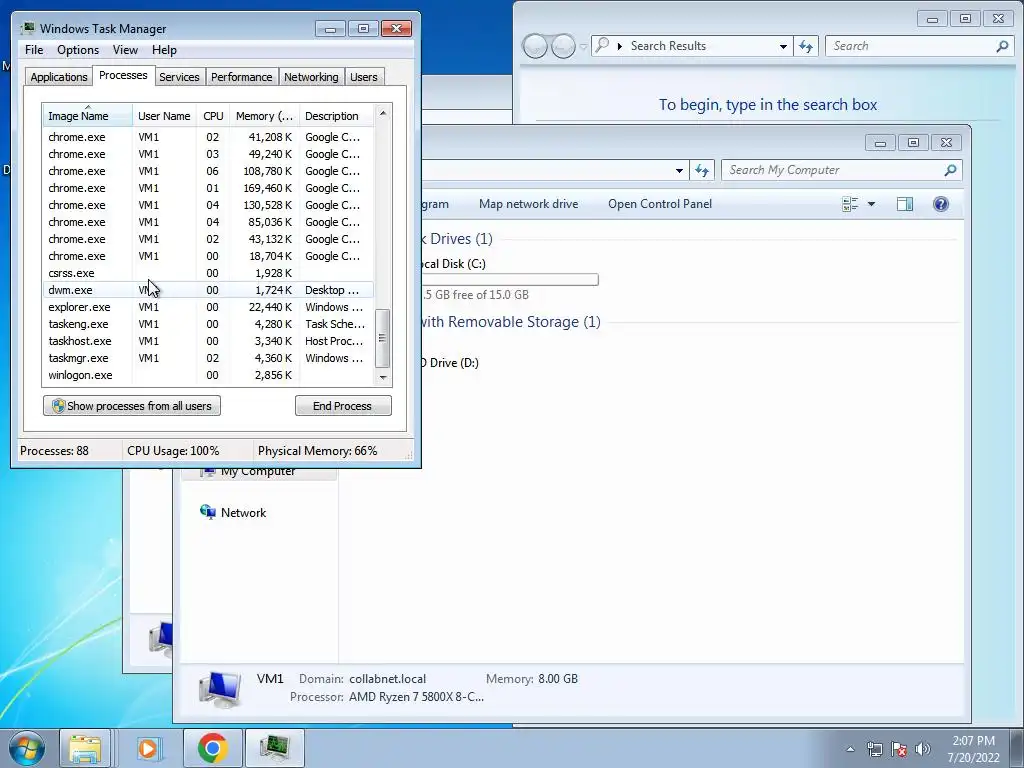Open the File menu in Task Manager
Screen dimensions: 1024x768
click(34, 50)
